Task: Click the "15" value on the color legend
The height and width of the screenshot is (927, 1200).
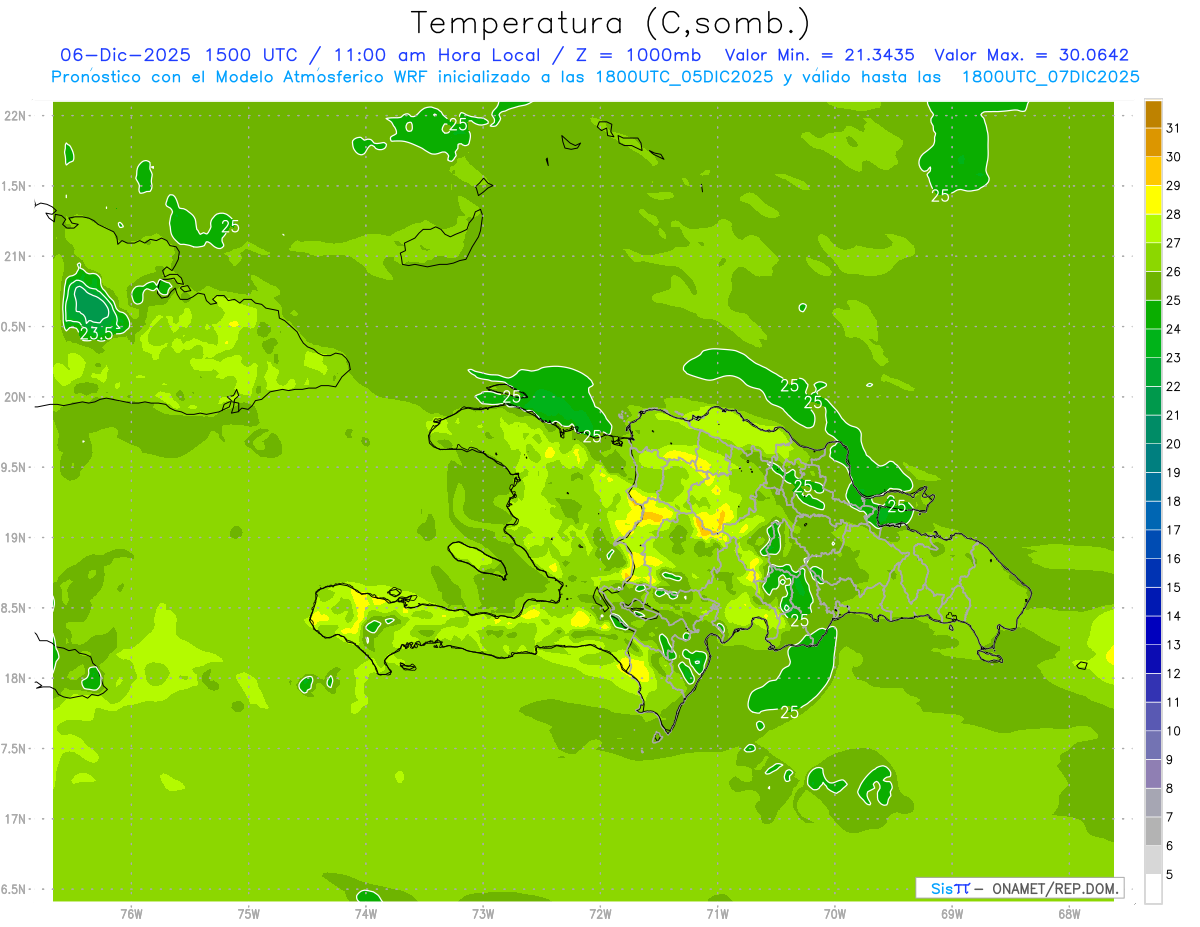Action: (x=1174, y=588)
